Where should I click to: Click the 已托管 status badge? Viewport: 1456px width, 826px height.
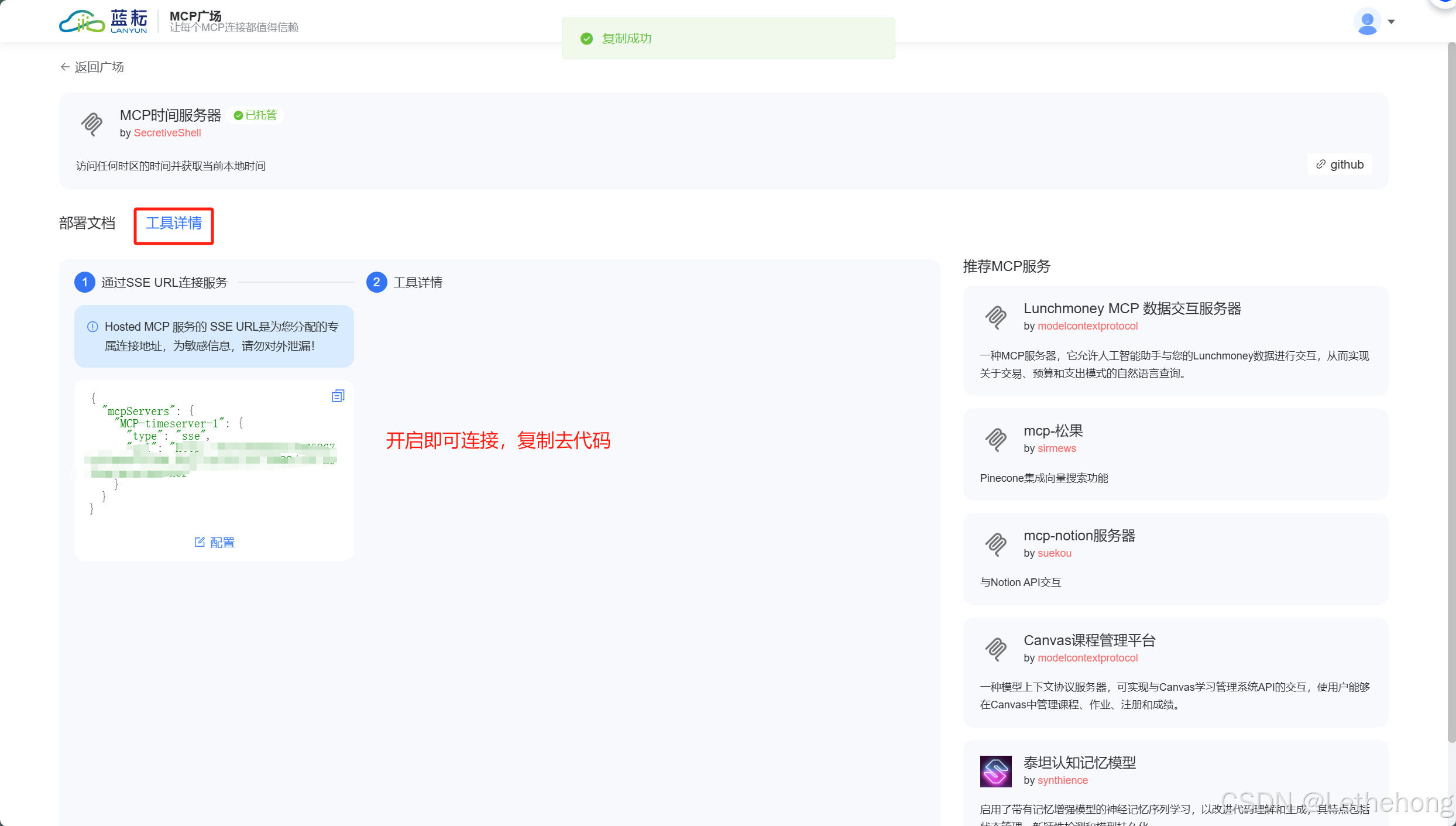tap(255, 115)
